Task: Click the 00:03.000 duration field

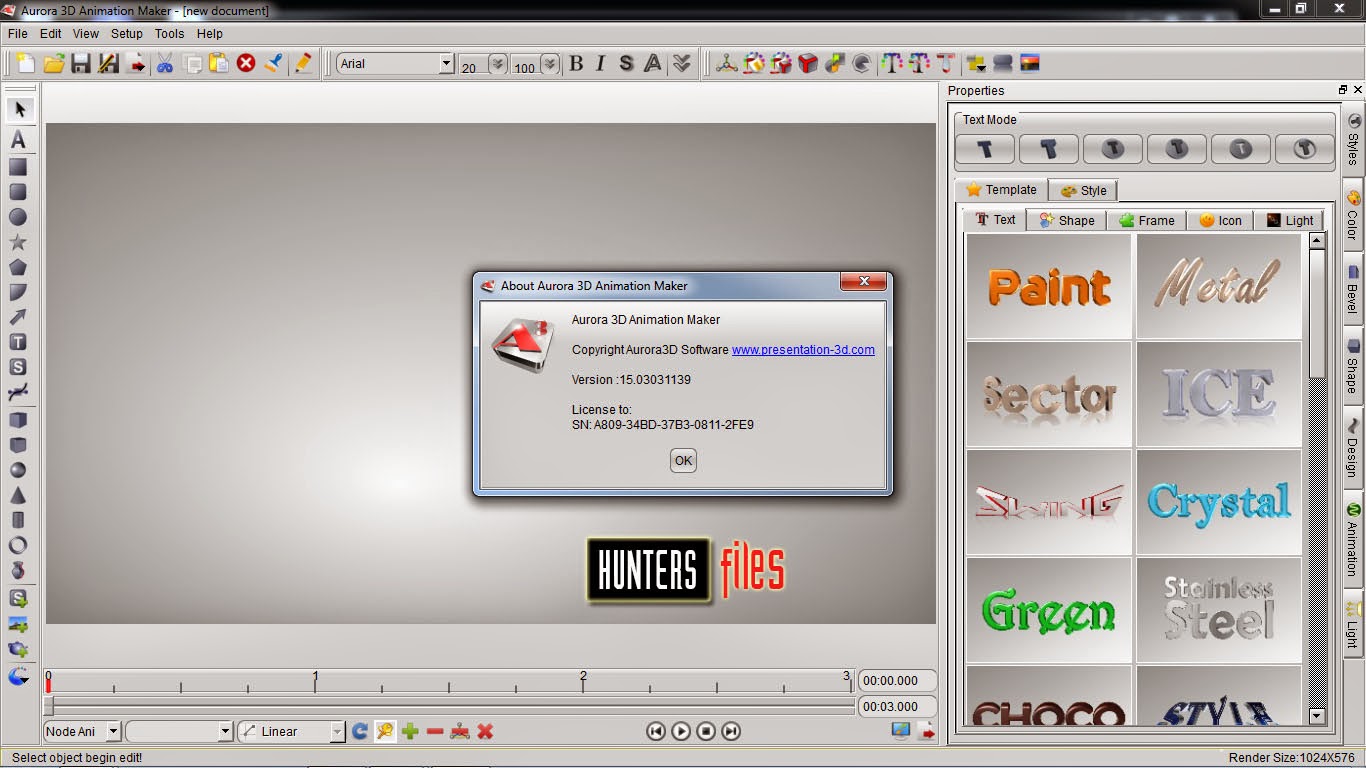Action: [897, 706]
